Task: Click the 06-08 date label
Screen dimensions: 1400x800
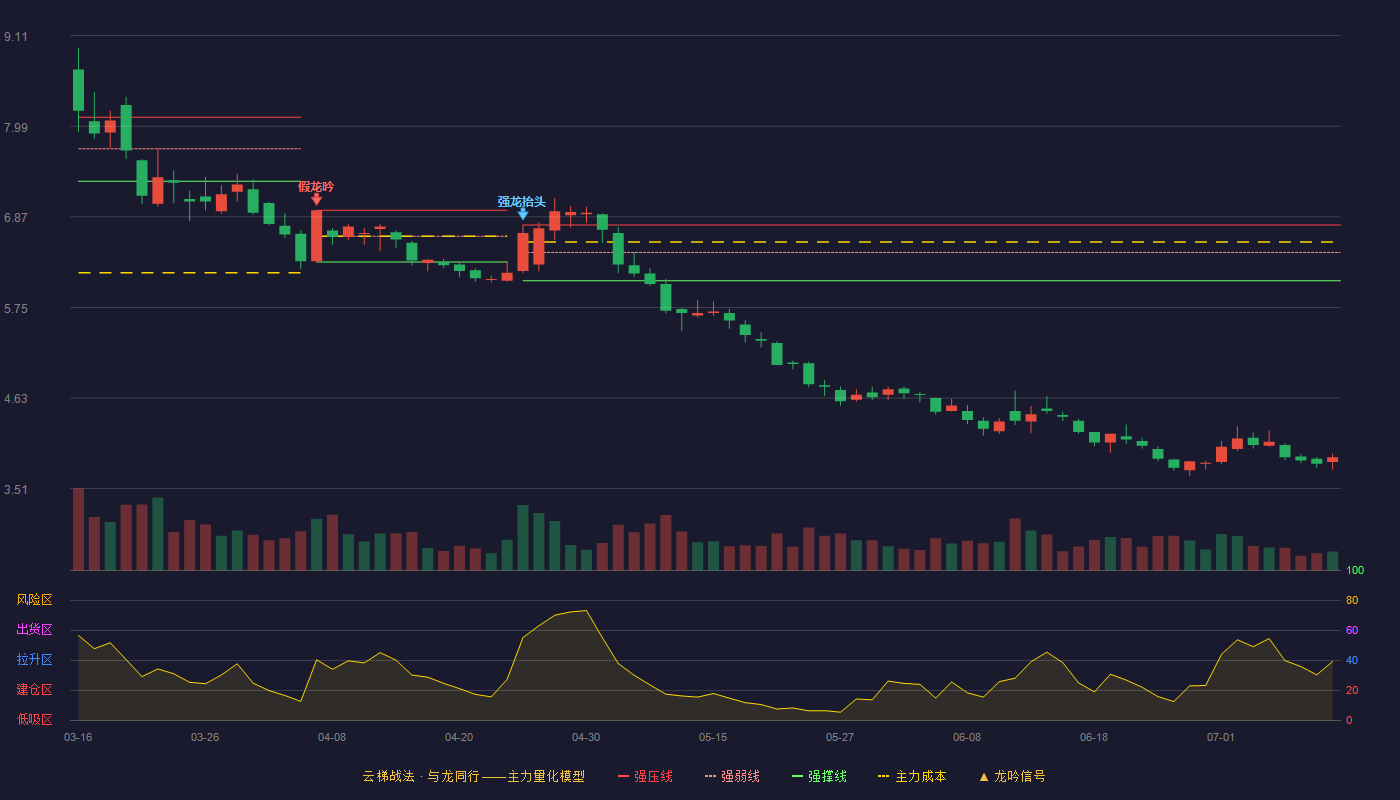Action: (x=967, y=737)
